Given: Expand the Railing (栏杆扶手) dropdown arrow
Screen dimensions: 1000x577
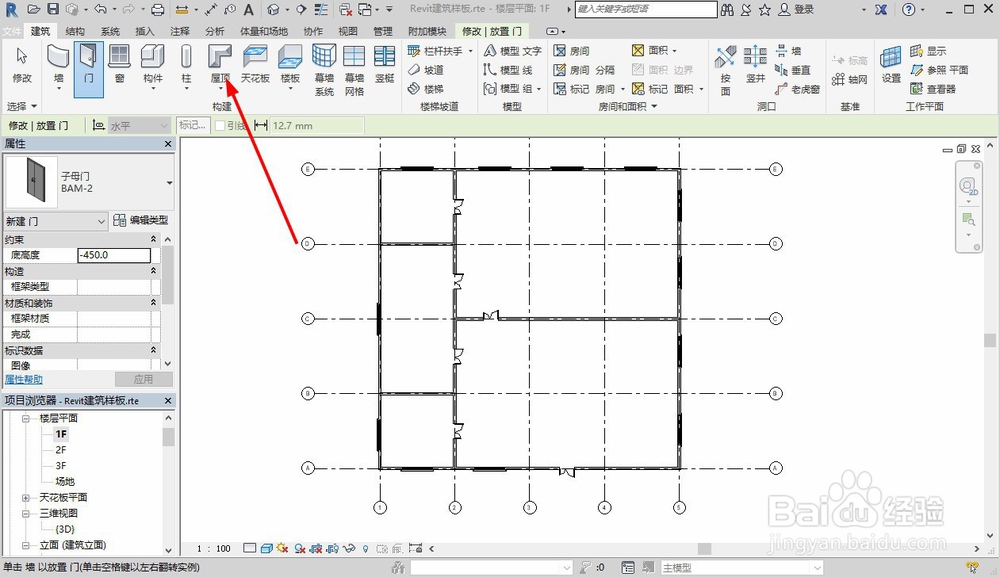Looking at the screenshot, I should (x=471, y=50).
